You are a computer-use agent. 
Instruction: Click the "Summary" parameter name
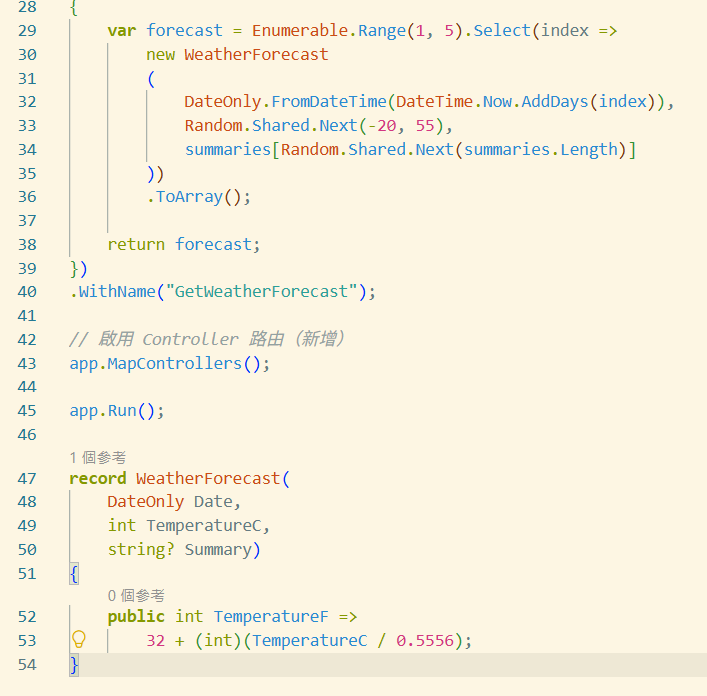(x=218, y=550)
